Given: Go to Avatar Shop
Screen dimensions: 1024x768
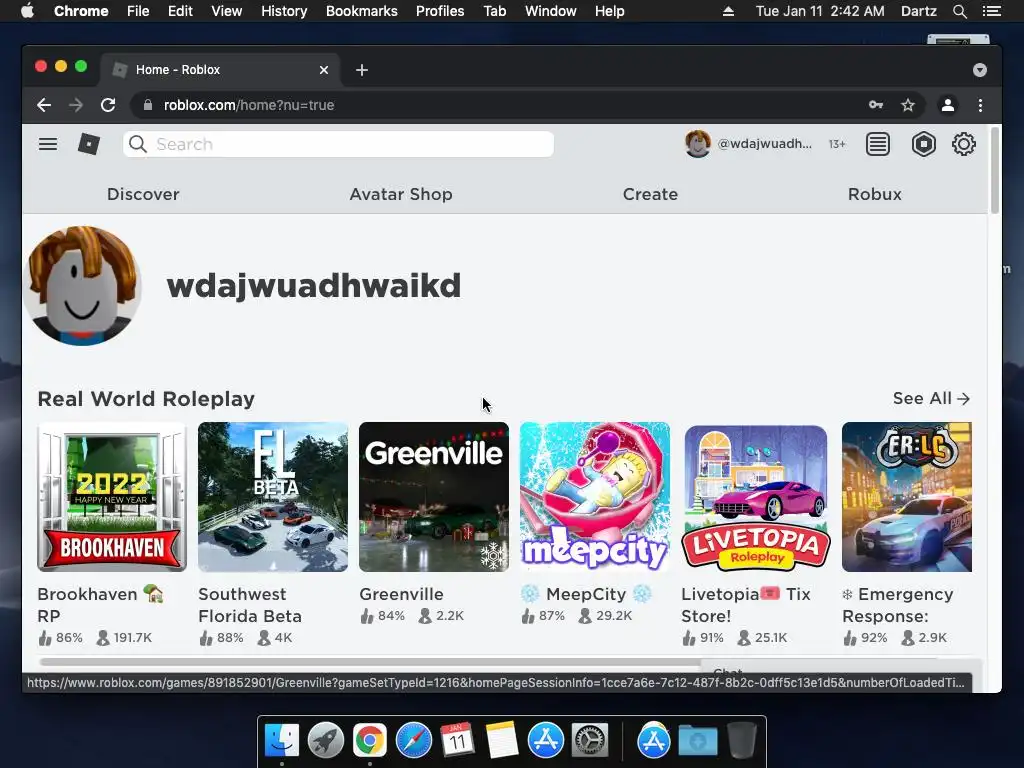Looking at the screenshot, I should 401,194.
